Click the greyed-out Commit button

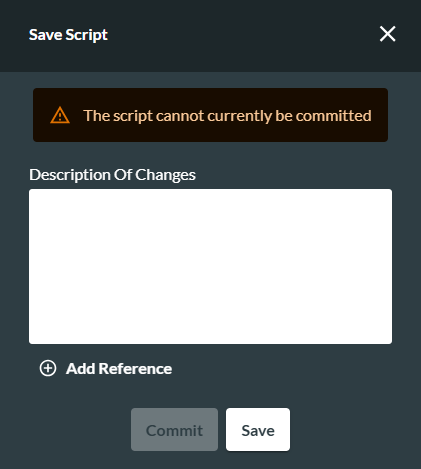point(174,430)
